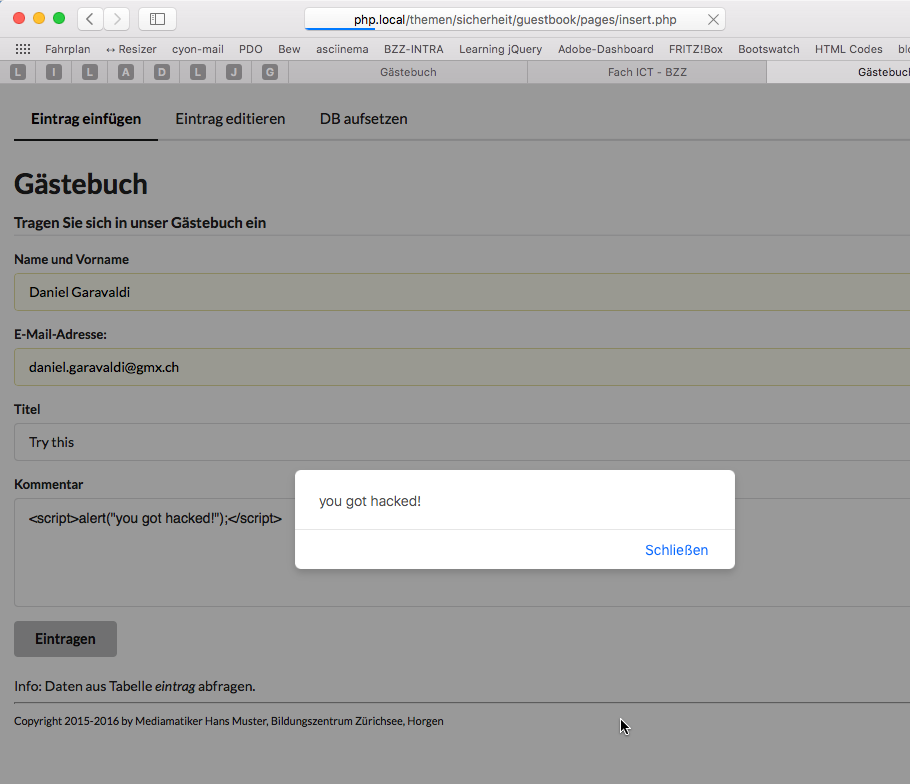Open the DB aufsetzen navigation tab
Screen dimensions: 910x784
(363, 119)
